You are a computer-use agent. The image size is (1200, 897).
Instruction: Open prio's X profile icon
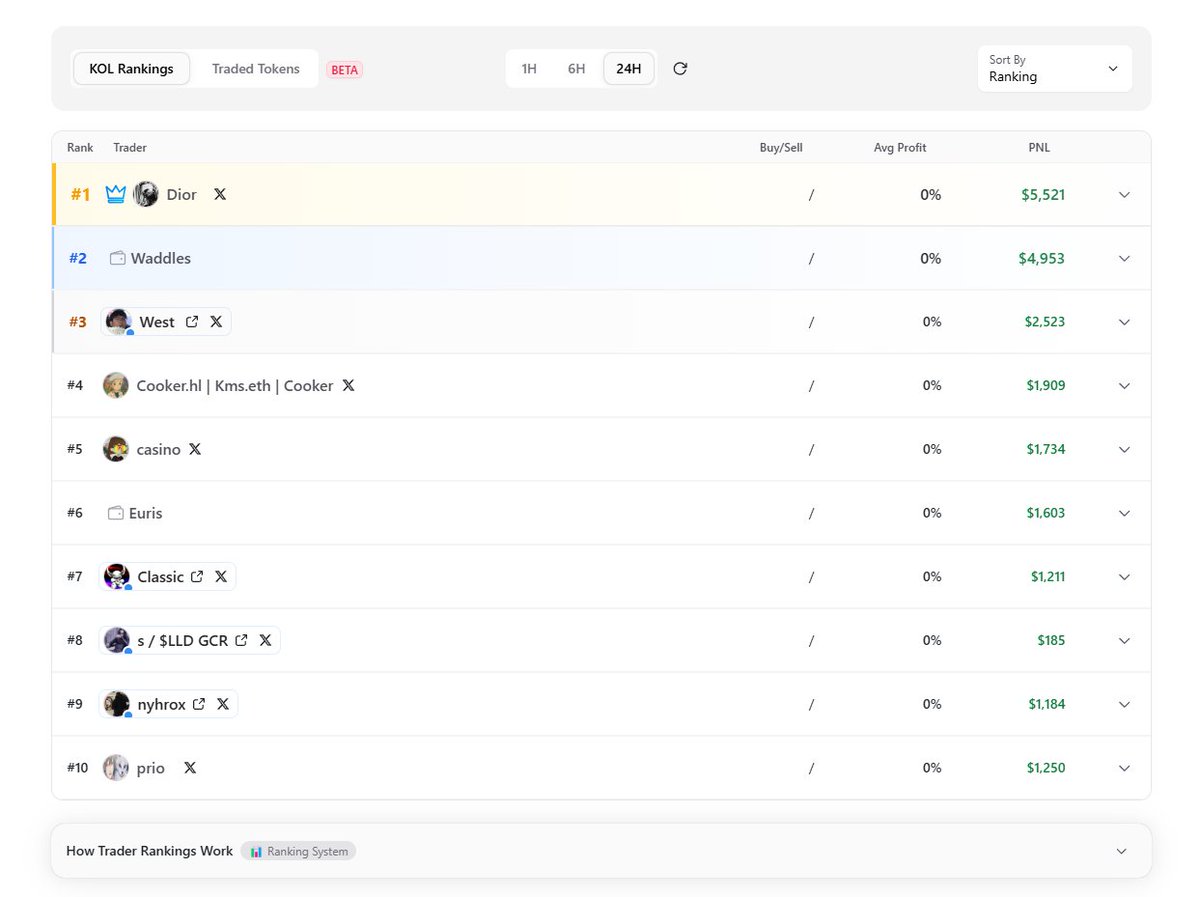[x=190, y=768]
